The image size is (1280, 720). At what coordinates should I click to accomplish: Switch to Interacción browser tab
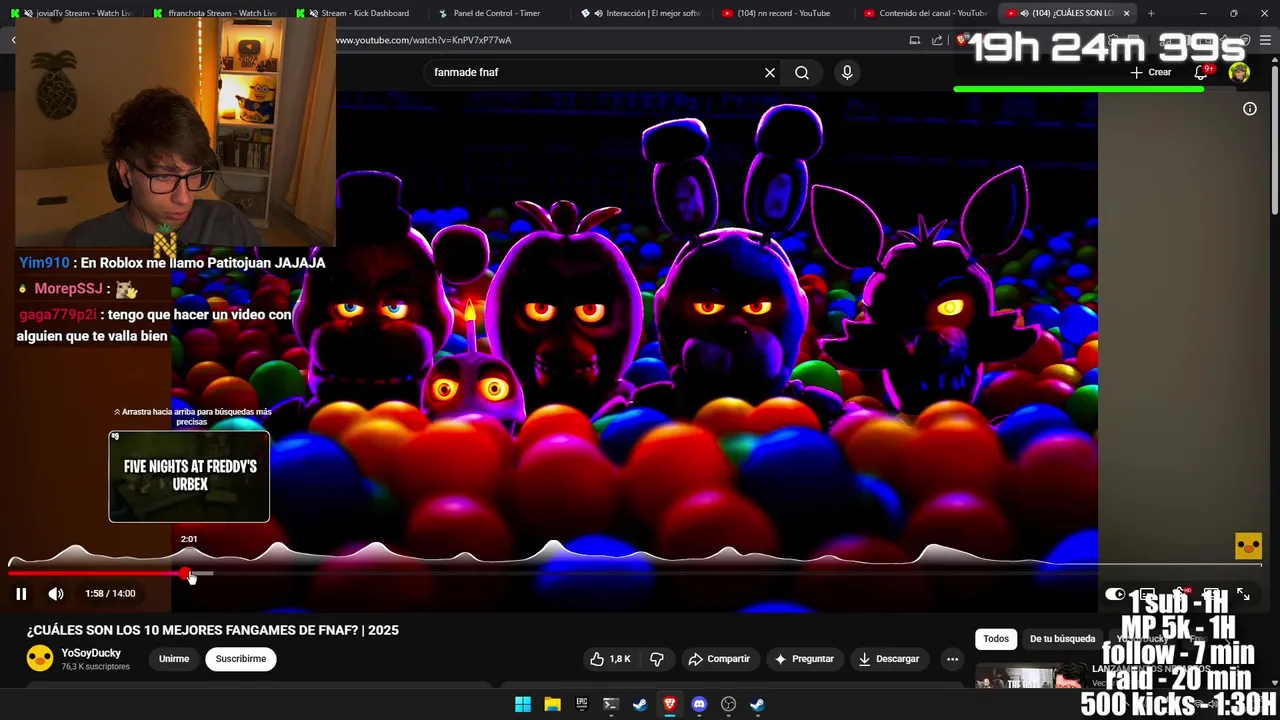pyautogui.click(x=640, y=13)
